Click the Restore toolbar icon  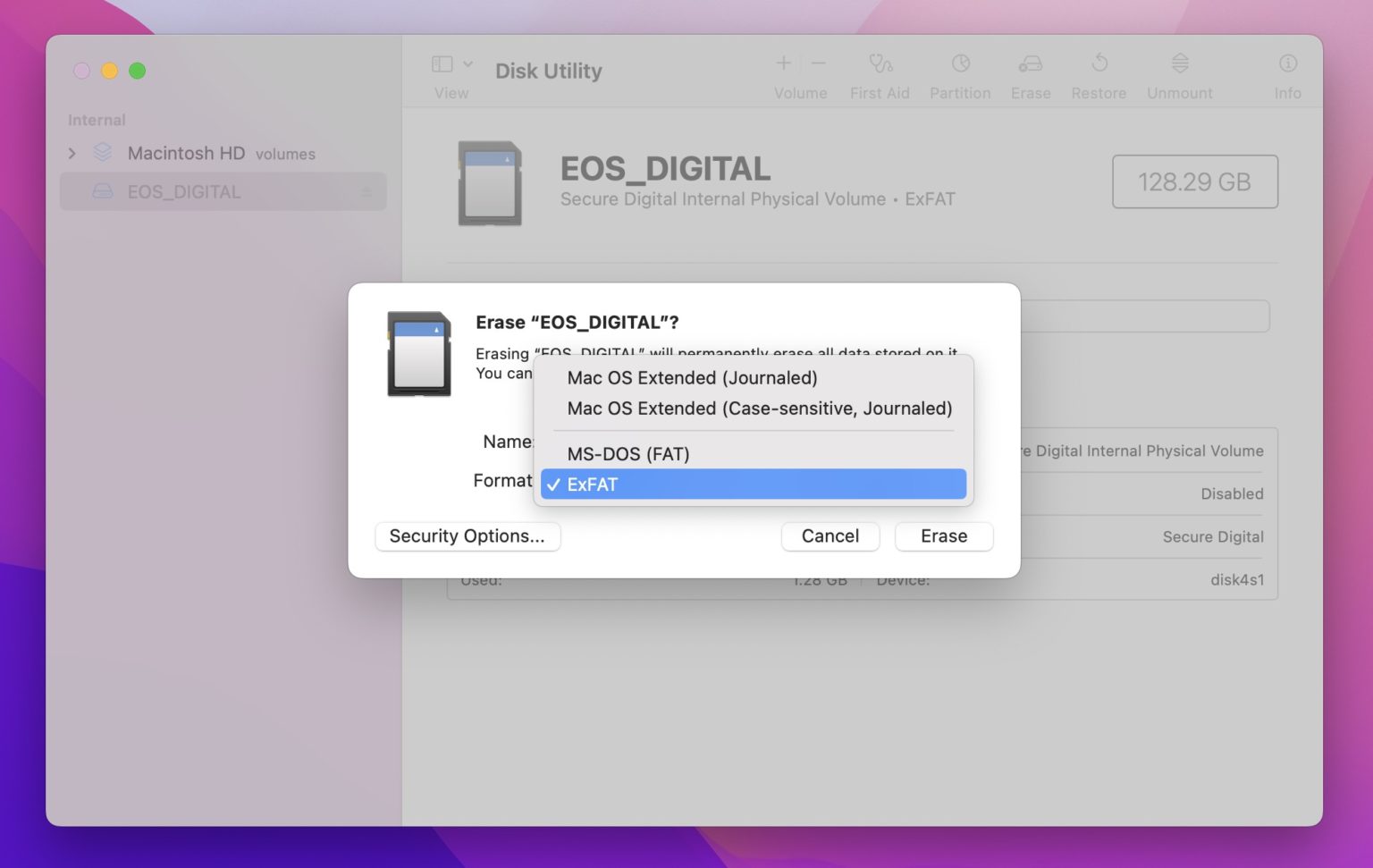point(1099,63)
